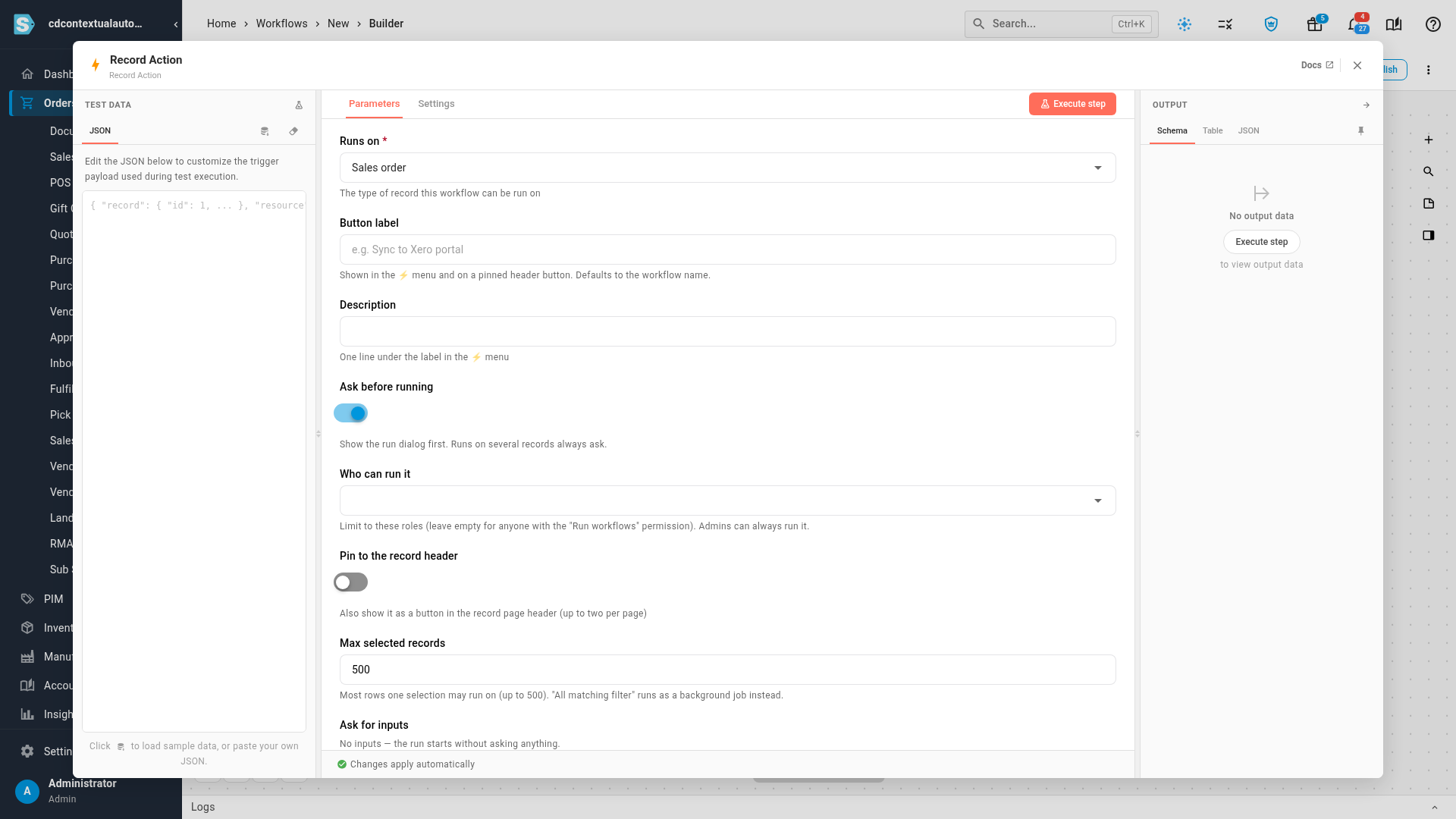Viewport: 1456px width, 819px height.
Task: Switch output to JSON tab
Action: (1248, 131)
